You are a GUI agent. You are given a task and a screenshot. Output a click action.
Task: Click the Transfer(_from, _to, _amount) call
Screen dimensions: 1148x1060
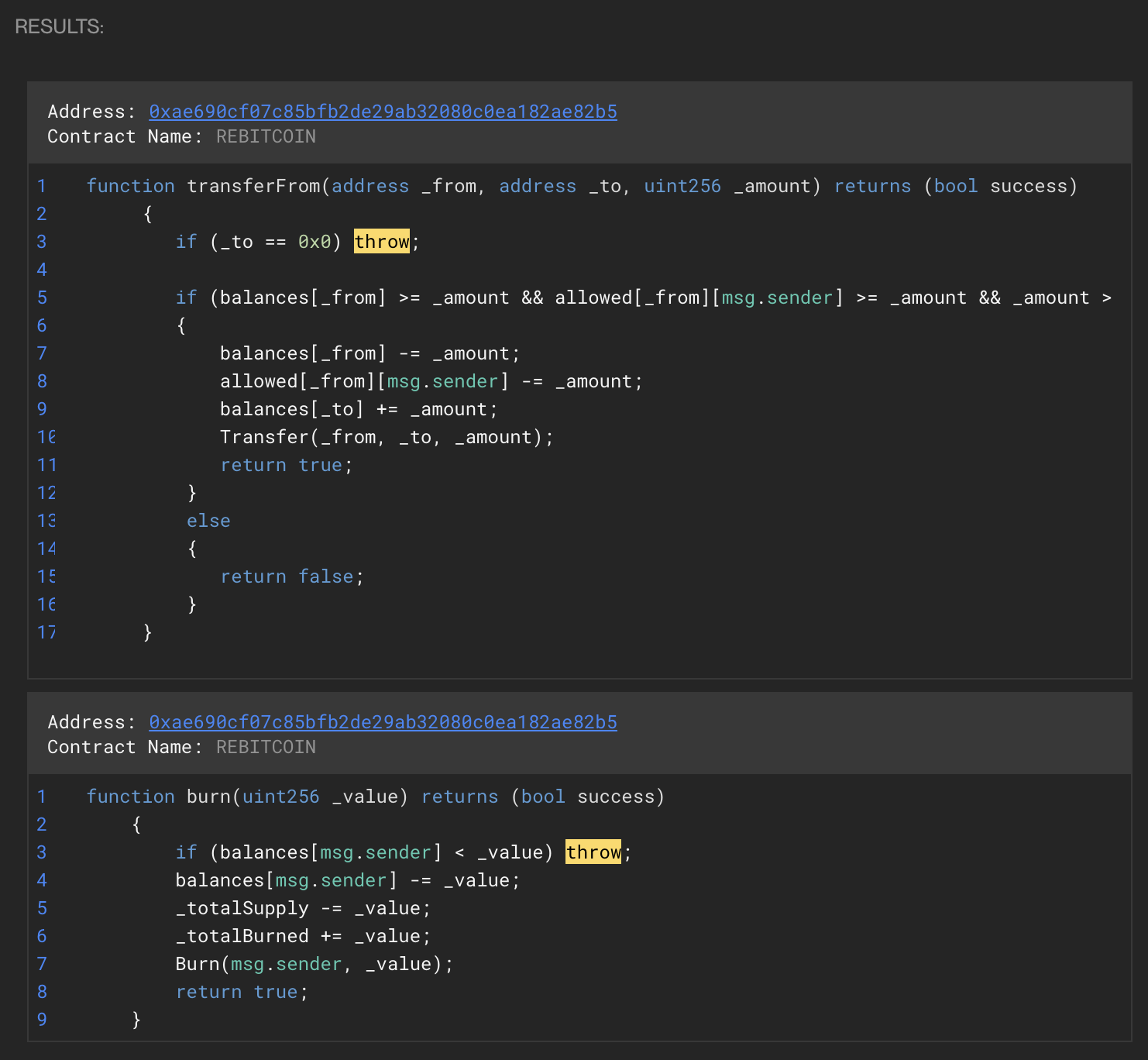pyautogui.click(x=386, y=437)
